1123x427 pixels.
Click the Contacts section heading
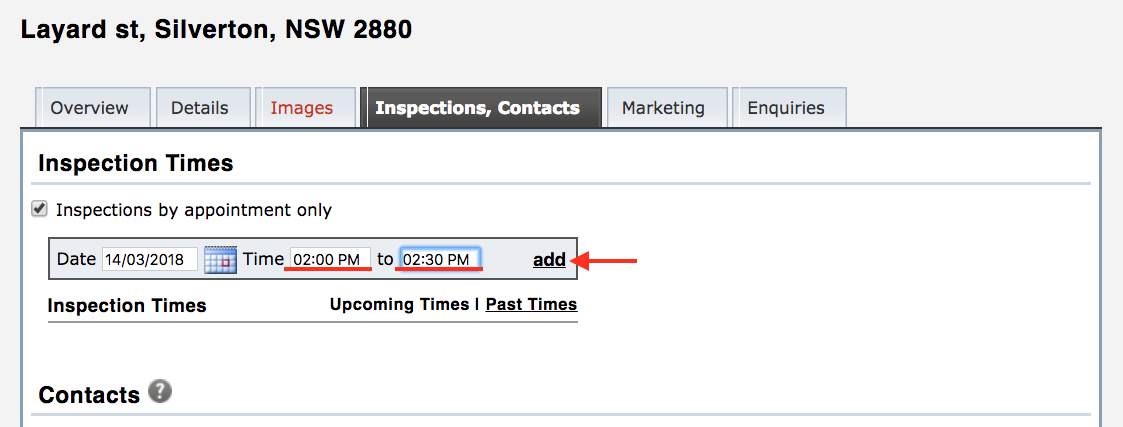(x=88, y=395)
